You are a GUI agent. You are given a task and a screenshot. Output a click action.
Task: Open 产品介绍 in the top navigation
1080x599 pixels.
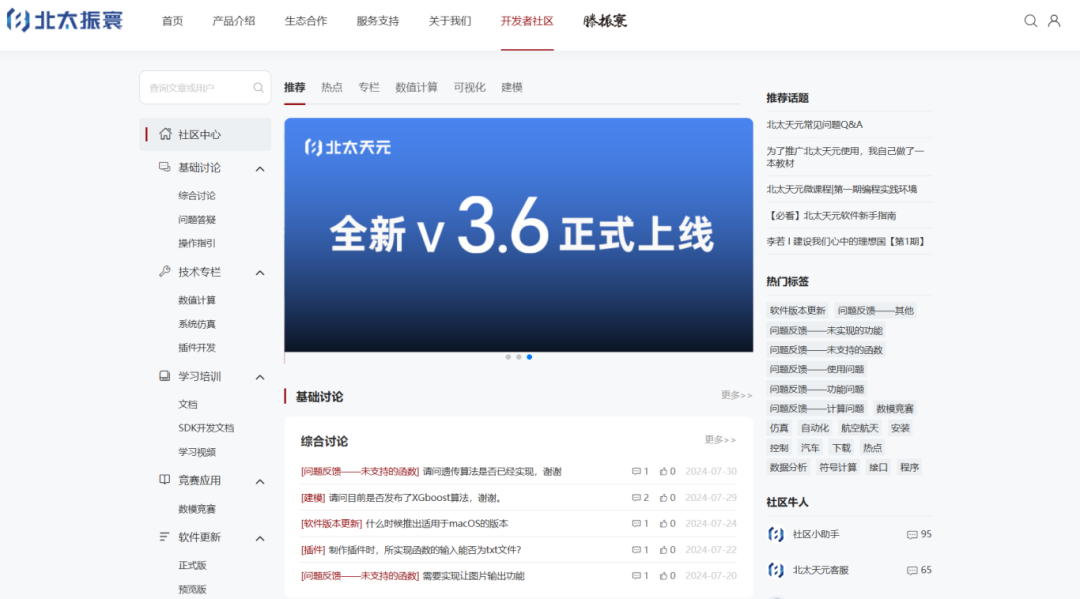pos(233,21)
